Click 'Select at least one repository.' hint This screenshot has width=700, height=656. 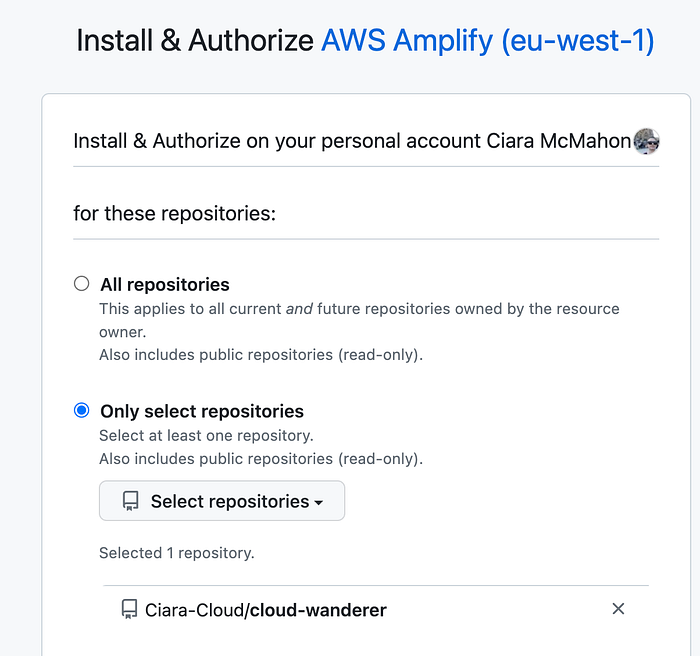point(206,436)
